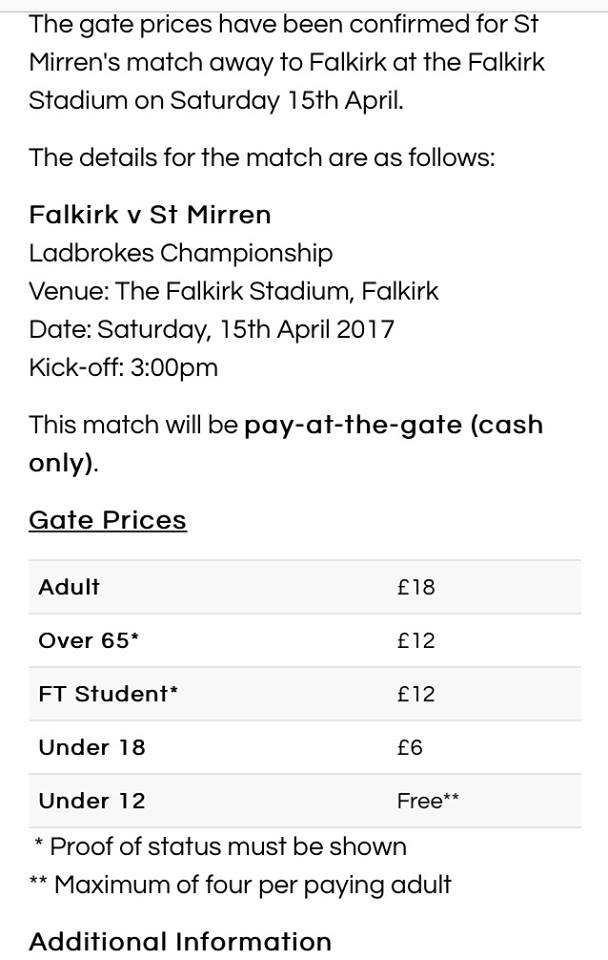Select the Under 18 price row
This screenshot has width=608, height=960.
click(304, 747)
